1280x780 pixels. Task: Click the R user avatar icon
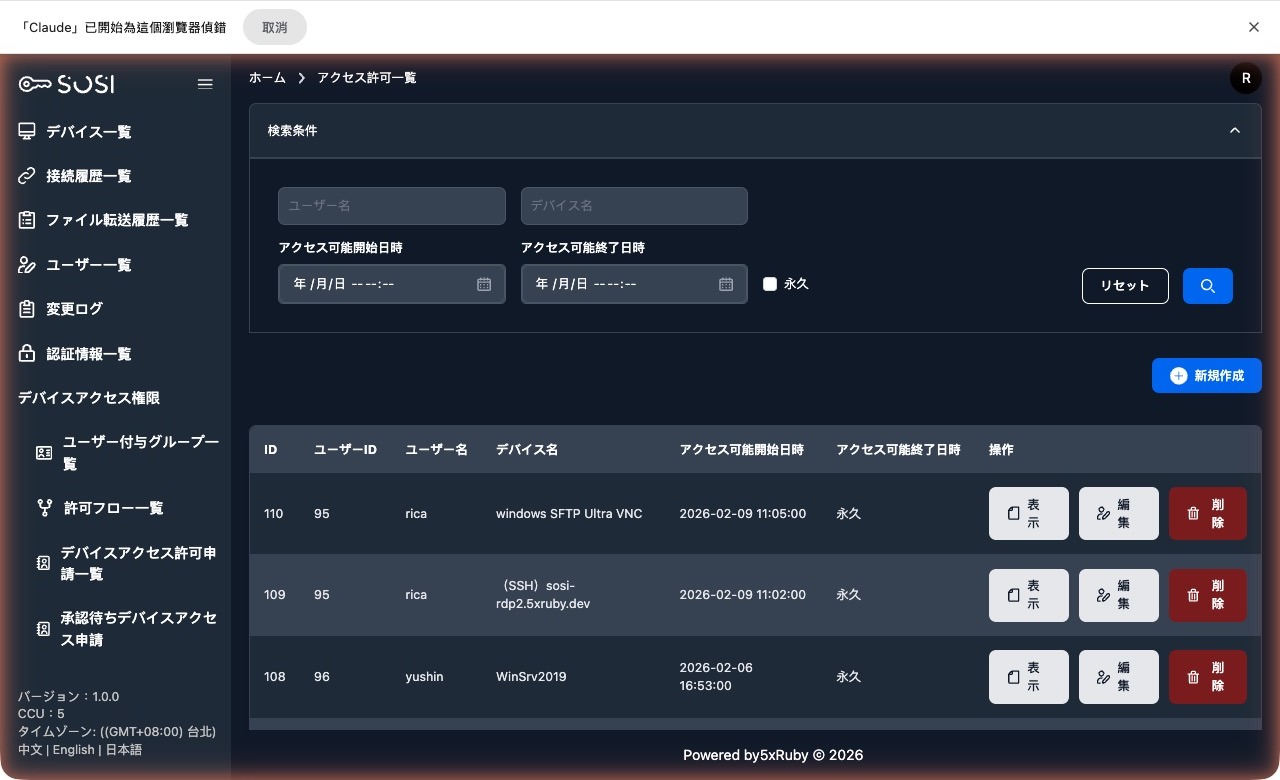pos(1245,78)
